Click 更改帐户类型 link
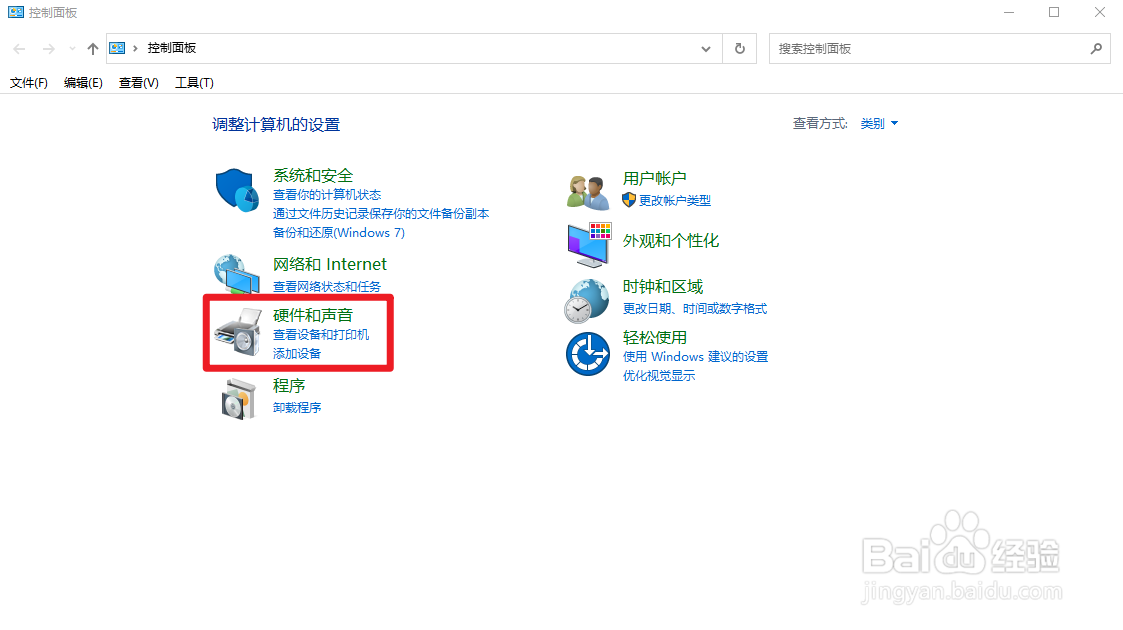The width and height of the screenshot is (1123, 630). pyautogui.click(x=675, y=200)
